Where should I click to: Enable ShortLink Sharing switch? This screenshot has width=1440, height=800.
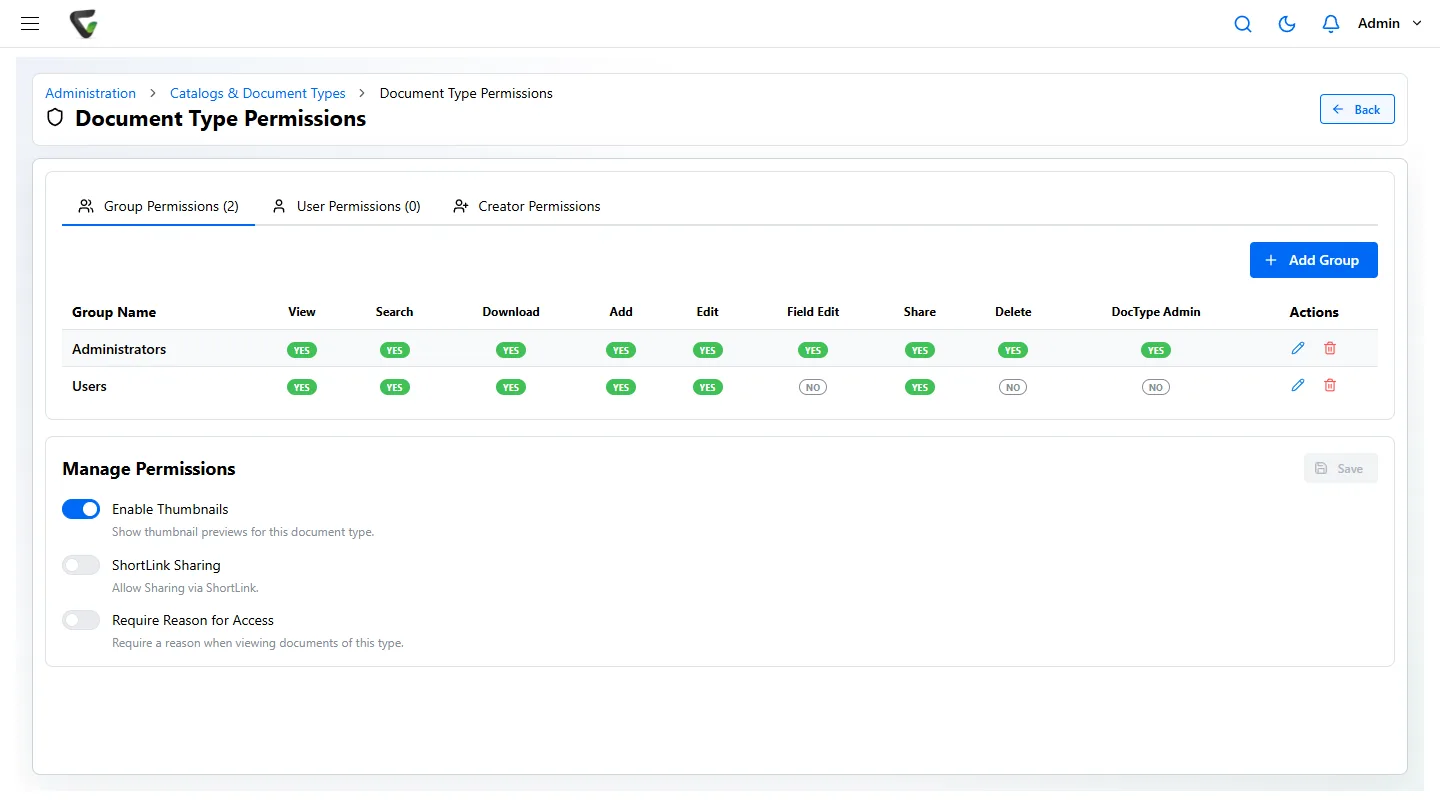[x=81, y=565]
